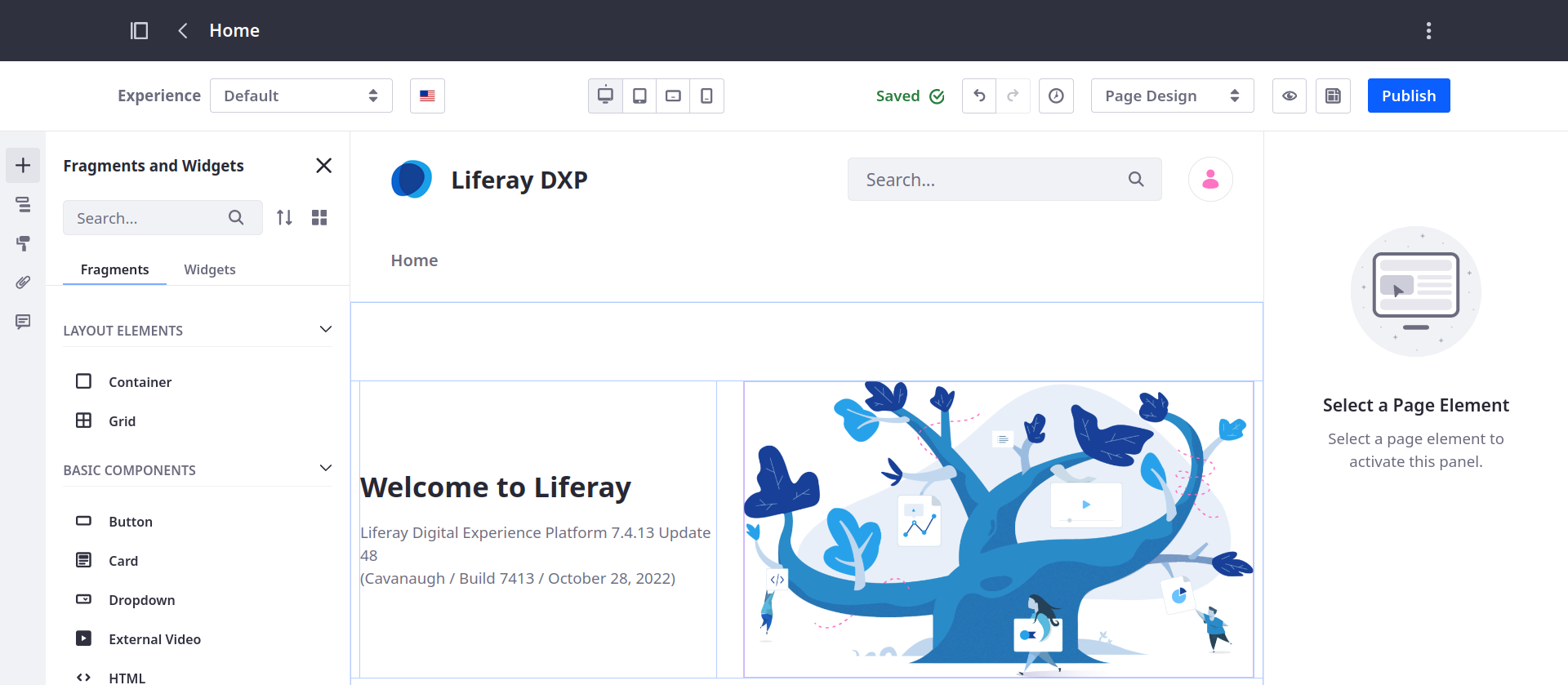Select the tree illustration image
The height and width of the screenshot is (685, 1568).
[x=998, y=529]
